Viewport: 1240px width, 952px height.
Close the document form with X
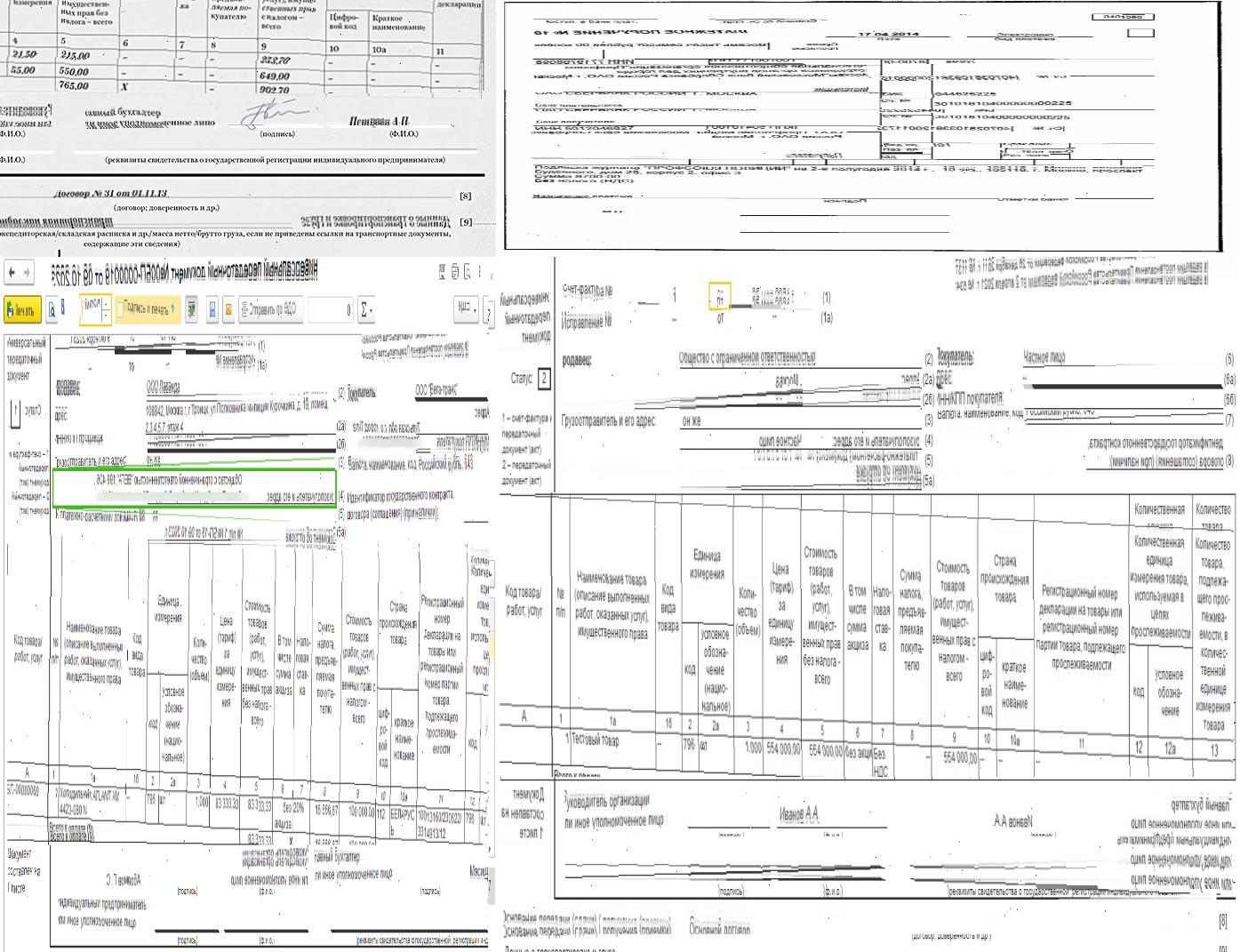click(x=492, y=276)
